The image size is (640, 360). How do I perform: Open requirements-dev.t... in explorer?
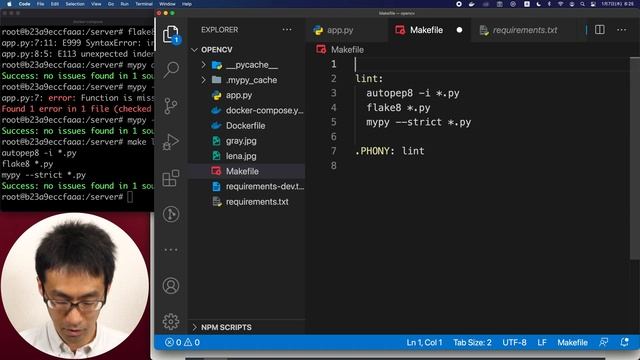[x=264, y=187]
